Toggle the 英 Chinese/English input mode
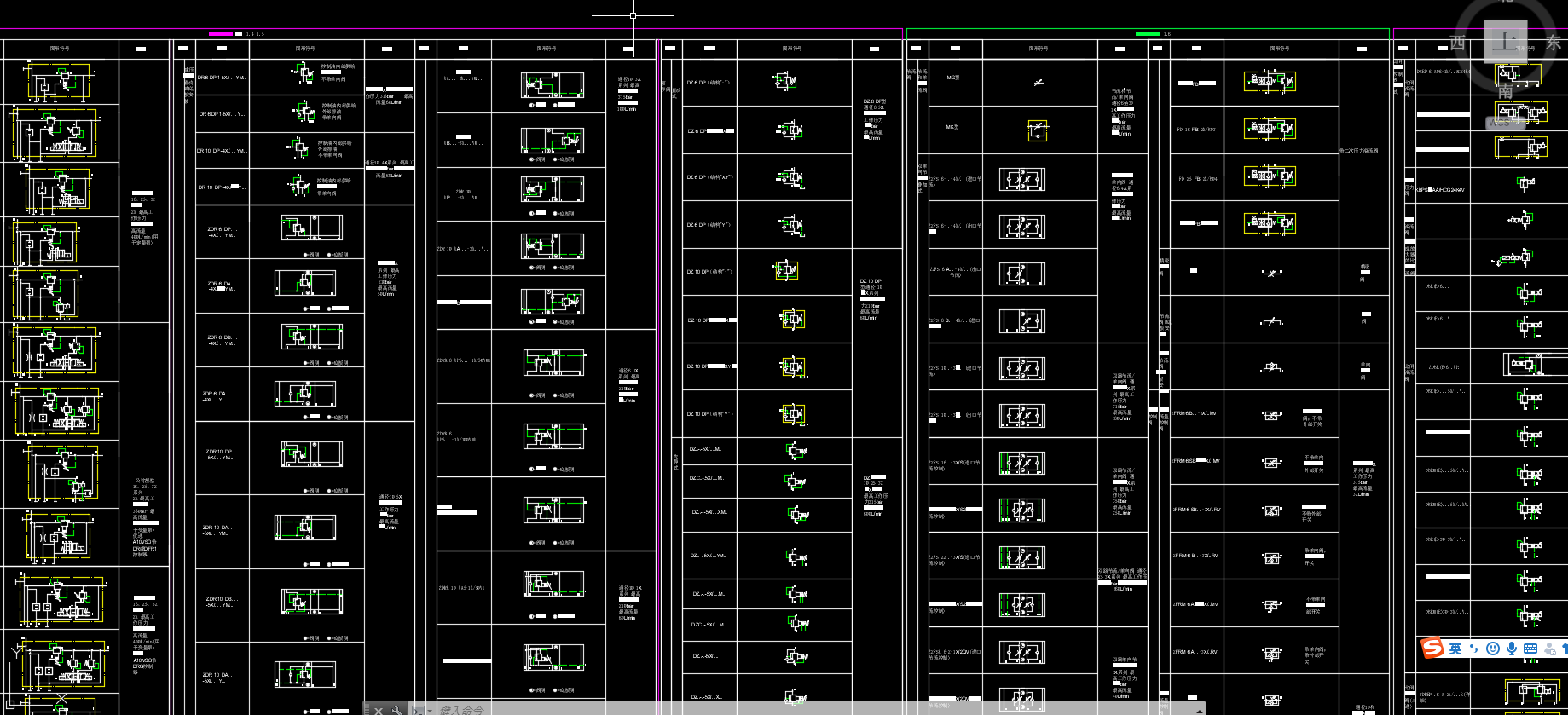The image size is (1568, 715). [x=1455, y=649]
